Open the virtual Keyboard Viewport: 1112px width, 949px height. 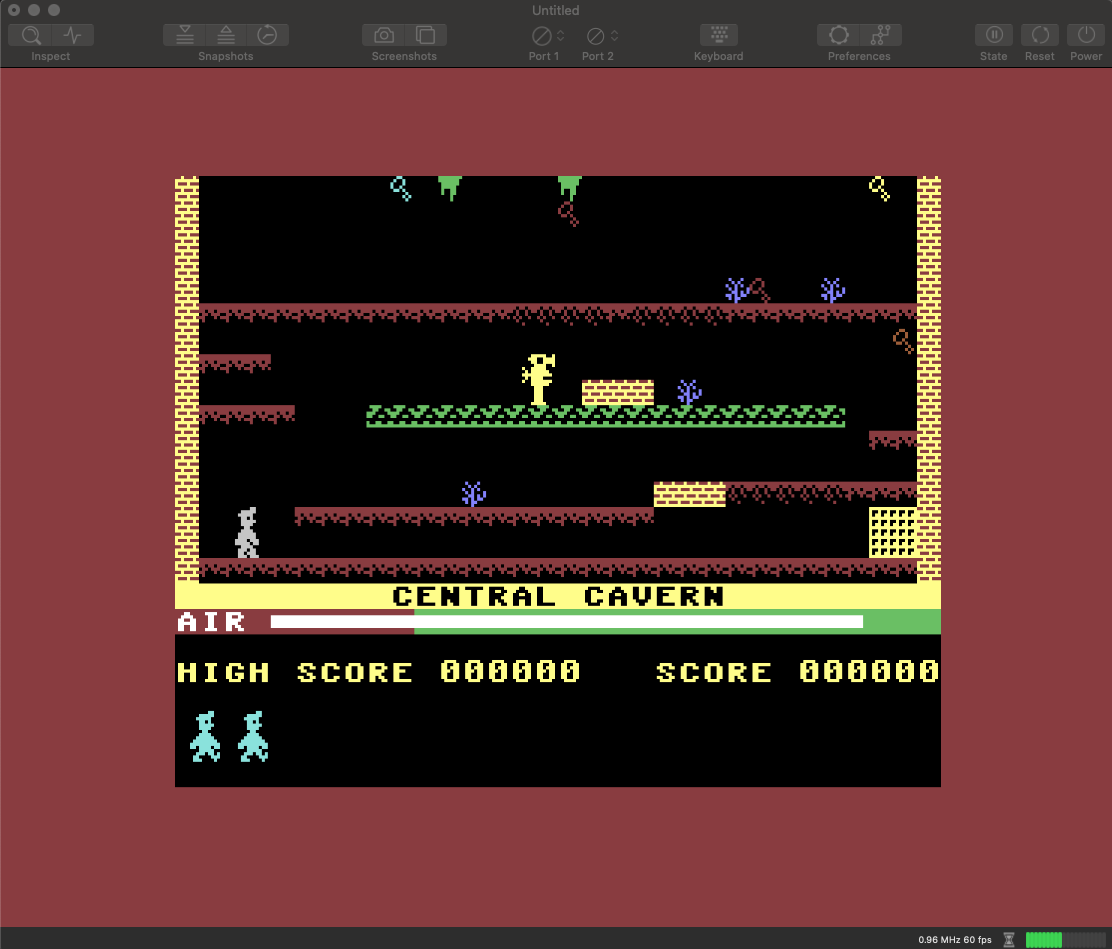pyautogui.click(x=718, y=35)
